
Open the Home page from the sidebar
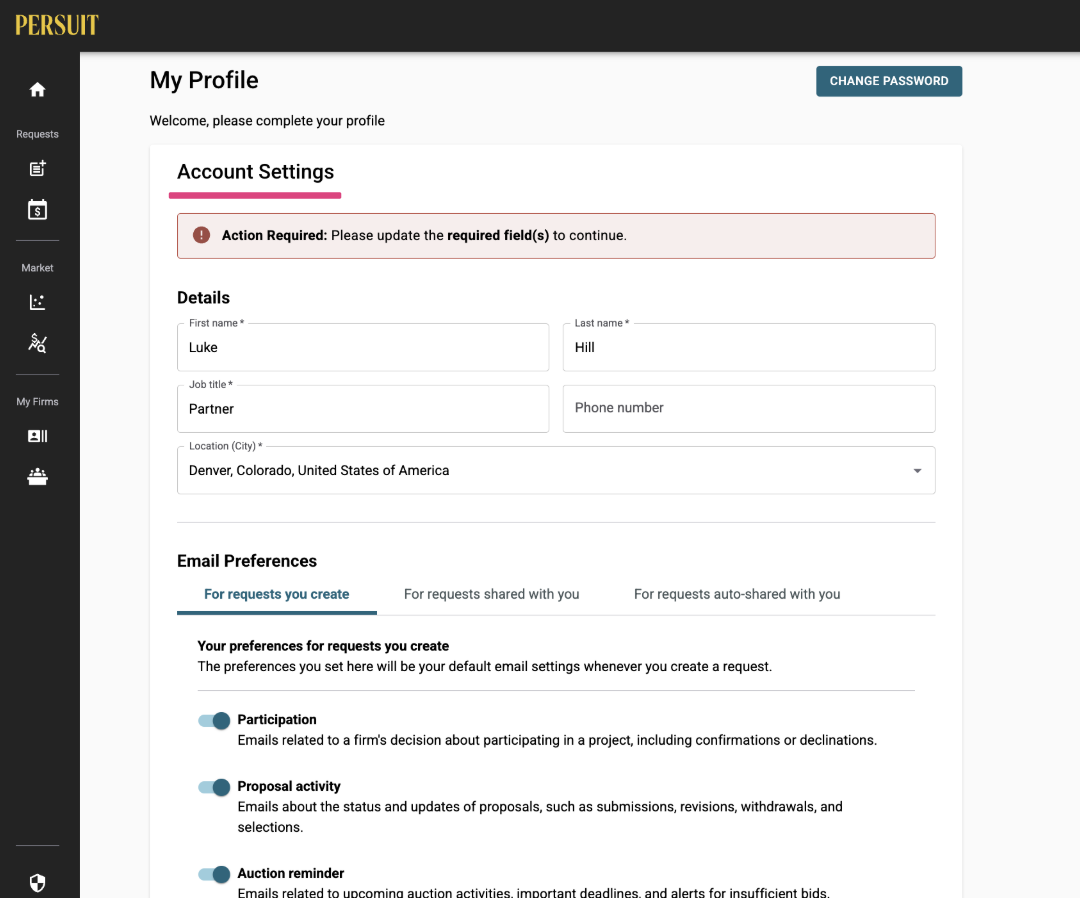37,89
